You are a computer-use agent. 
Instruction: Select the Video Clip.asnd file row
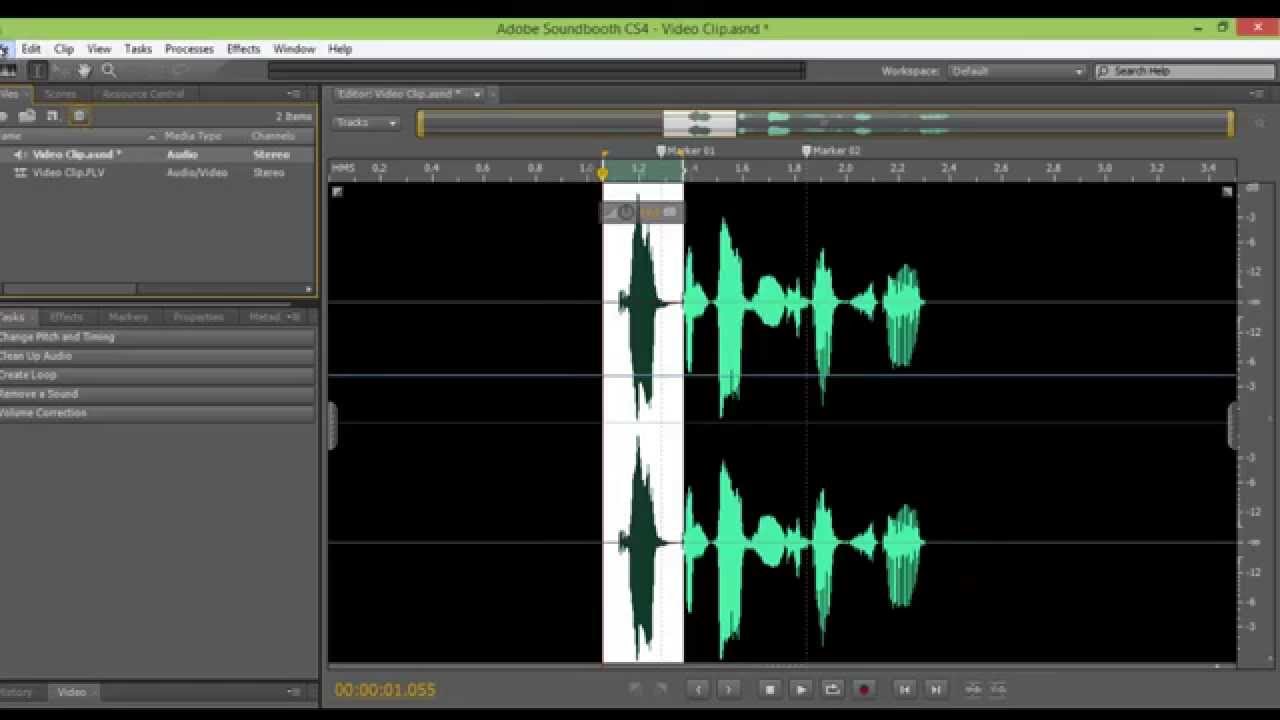click(x=158, y=155)
